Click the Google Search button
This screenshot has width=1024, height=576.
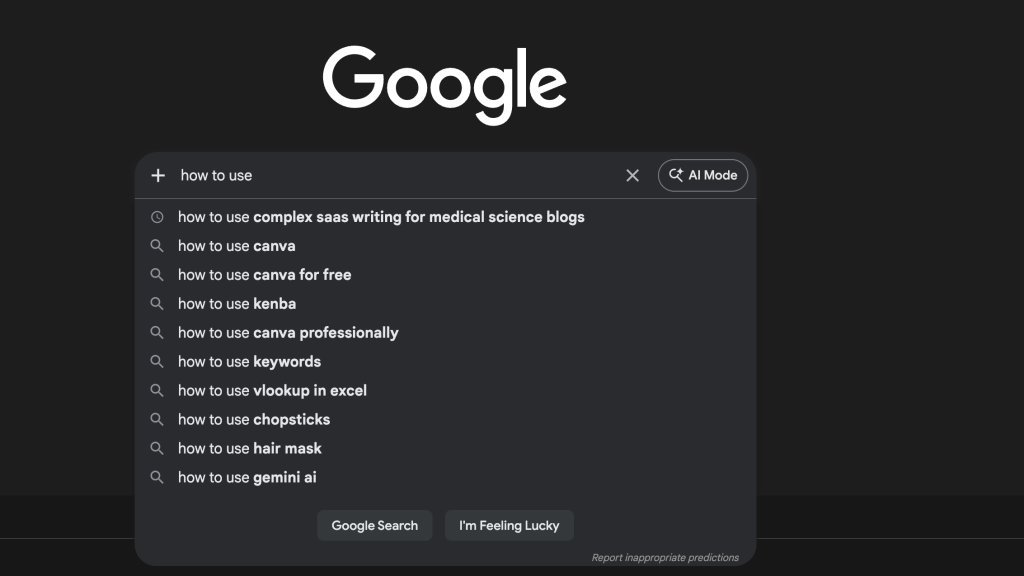(374, 525)
